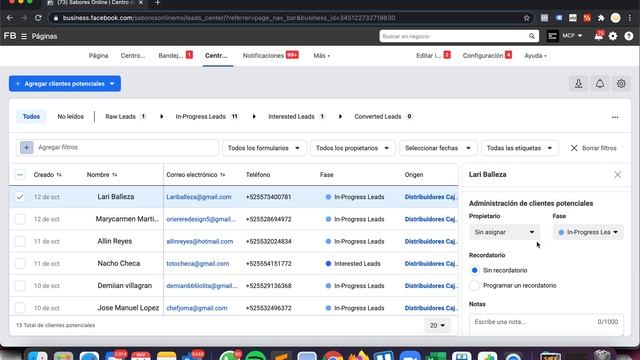640x360 pixels.
Task: Check Demiian villagran row checkbox
Action: (x=20, y=286)
